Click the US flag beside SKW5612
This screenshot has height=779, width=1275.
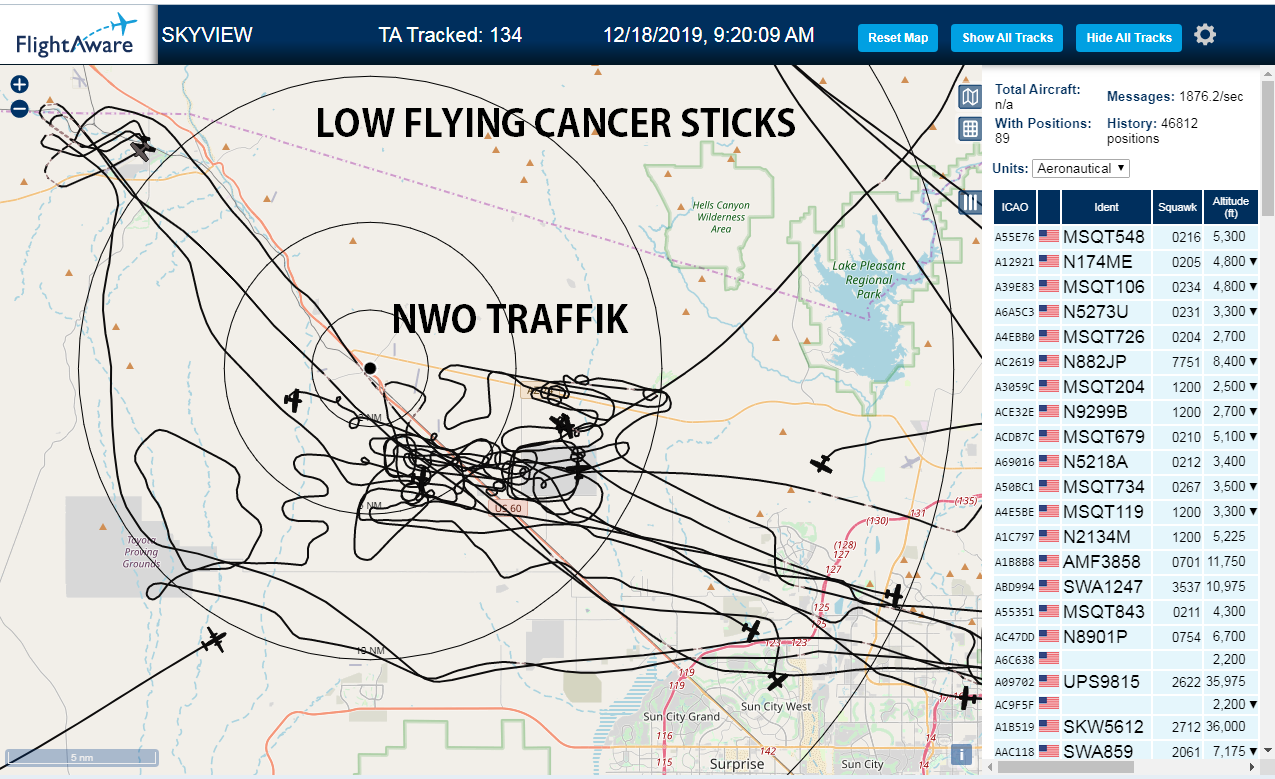tap(1049, 727)
